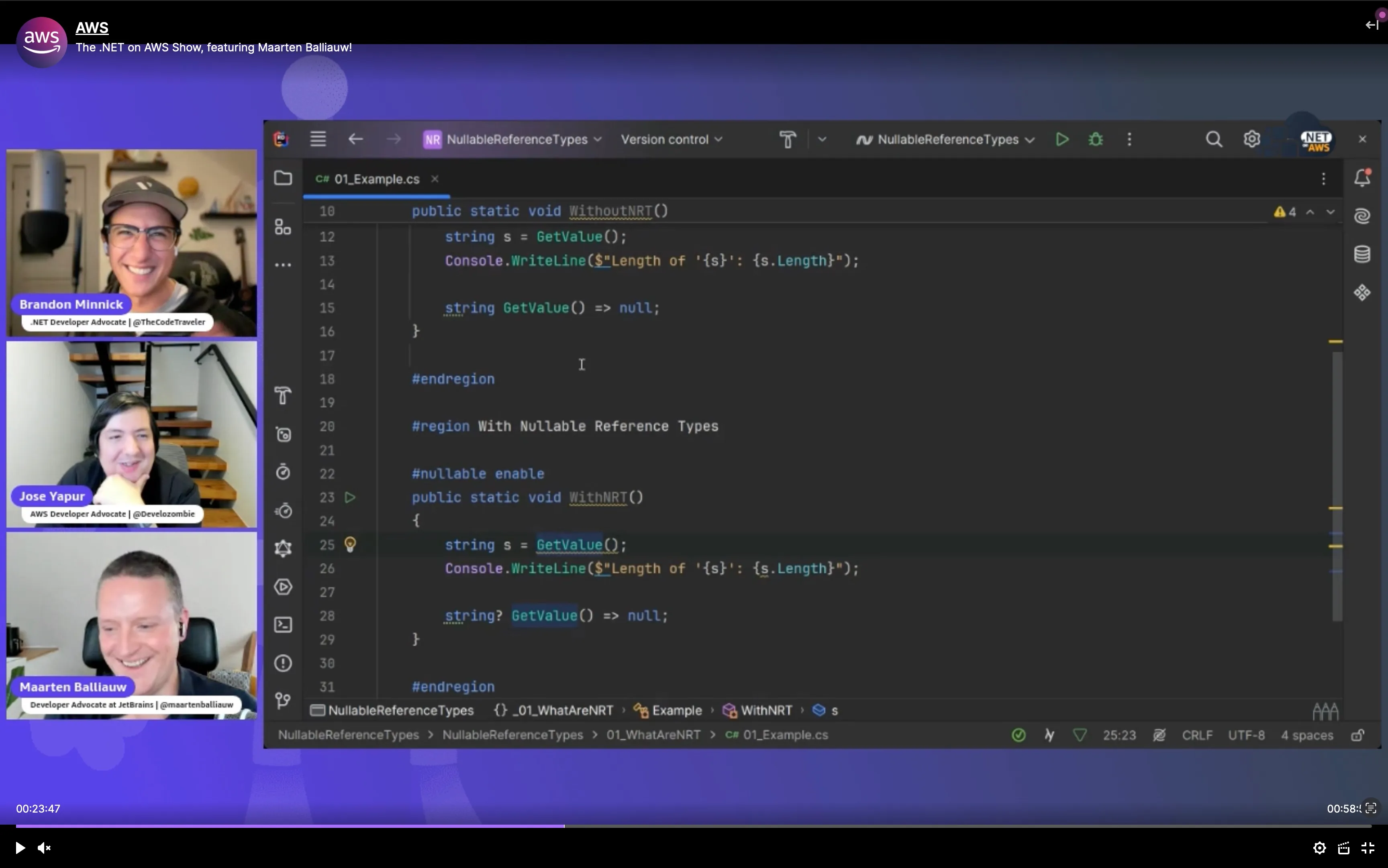Navigate forward with the right arrow
This screenshot has height=868, width=1388.
click(x=393, y=139)
